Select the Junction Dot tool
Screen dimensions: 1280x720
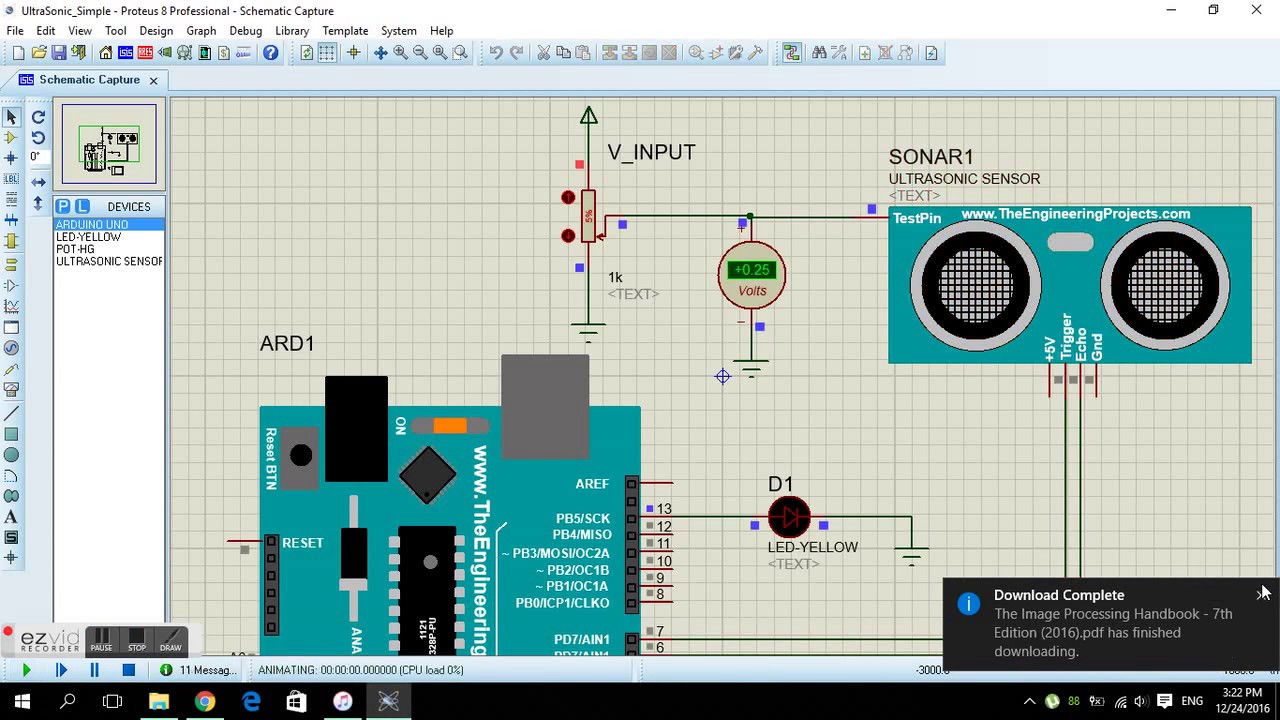[12, 158]
